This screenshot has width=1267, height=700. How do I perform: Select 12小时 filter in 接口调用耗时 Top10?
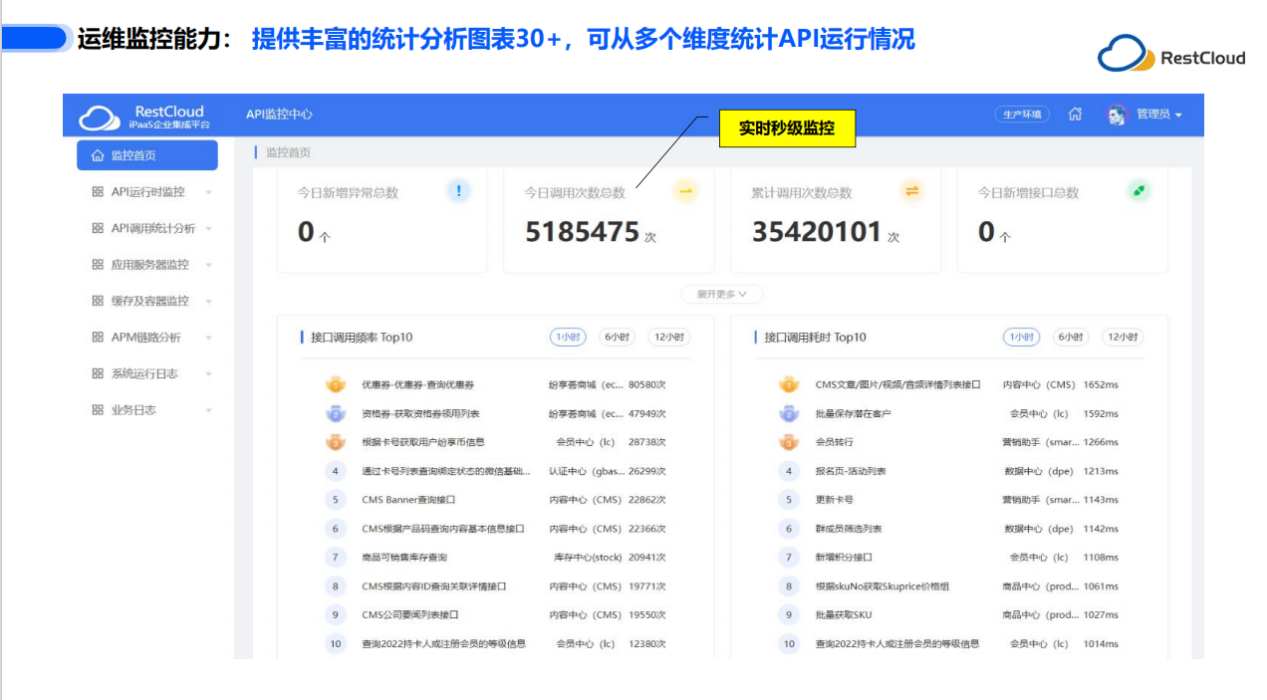pos(1121,337)
